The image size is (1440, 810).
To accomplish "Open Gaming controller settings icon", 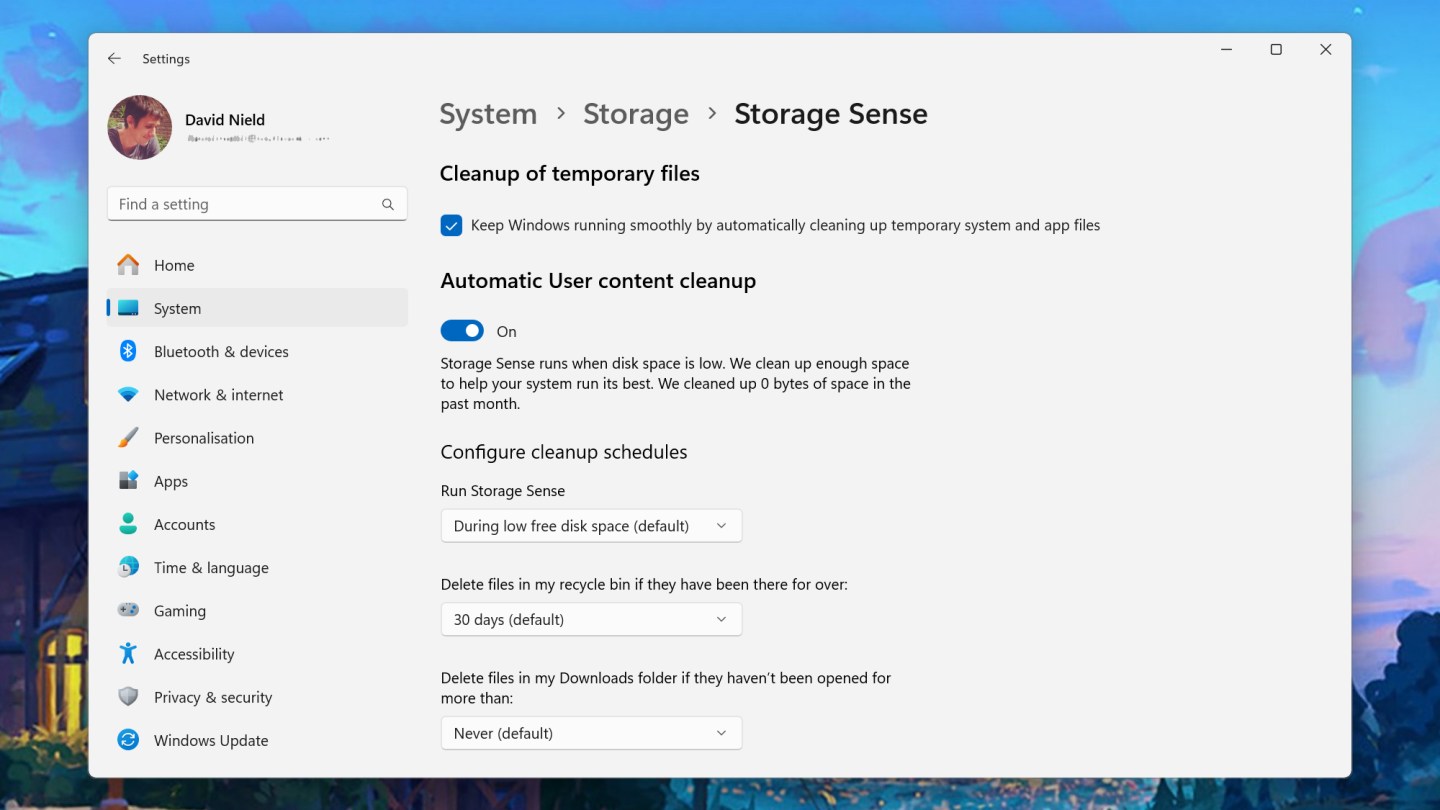I will [128, 610].
